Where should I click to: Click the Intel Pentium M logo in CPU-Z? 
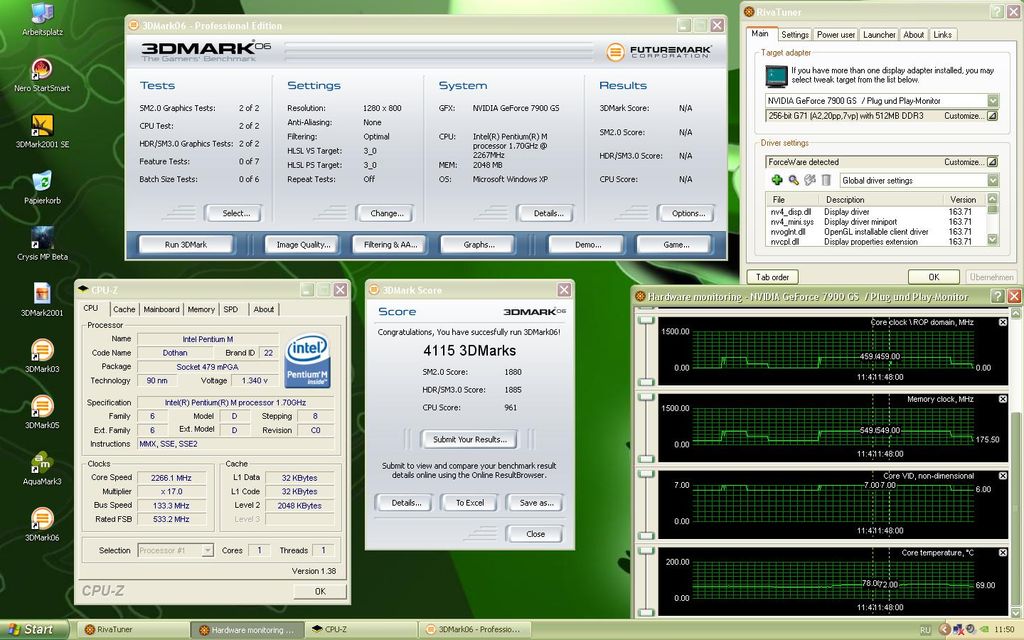(307, 361)
